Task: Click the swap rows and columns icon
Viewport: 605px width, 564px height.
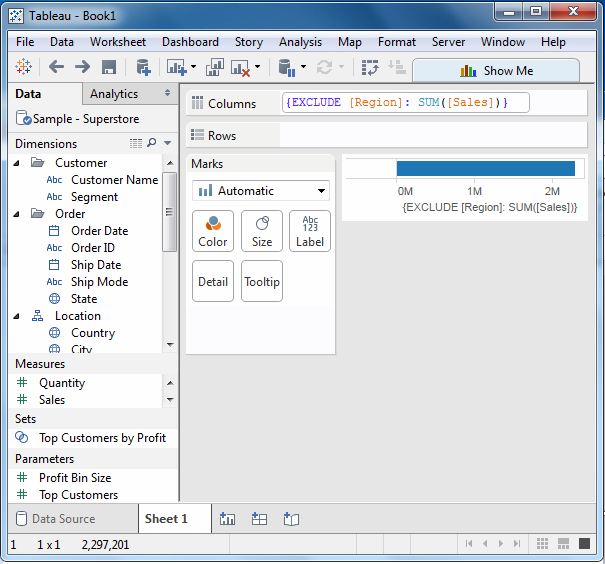Action: tap(370, 68)
